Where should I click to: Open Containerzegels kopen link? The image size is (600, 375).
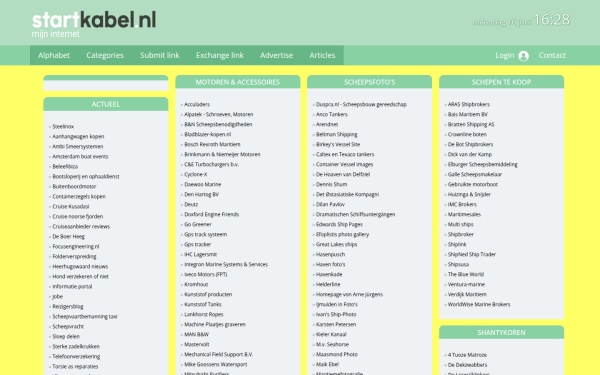[79, 196]
